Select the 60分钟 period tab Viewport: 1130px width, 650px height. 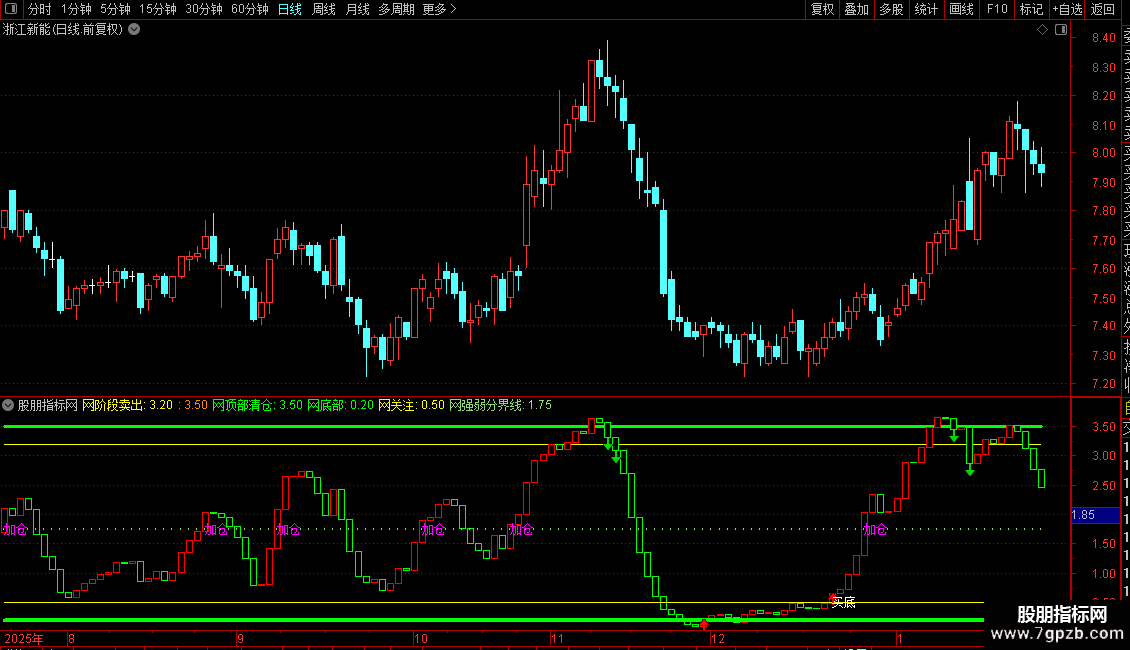click(249, 9)
